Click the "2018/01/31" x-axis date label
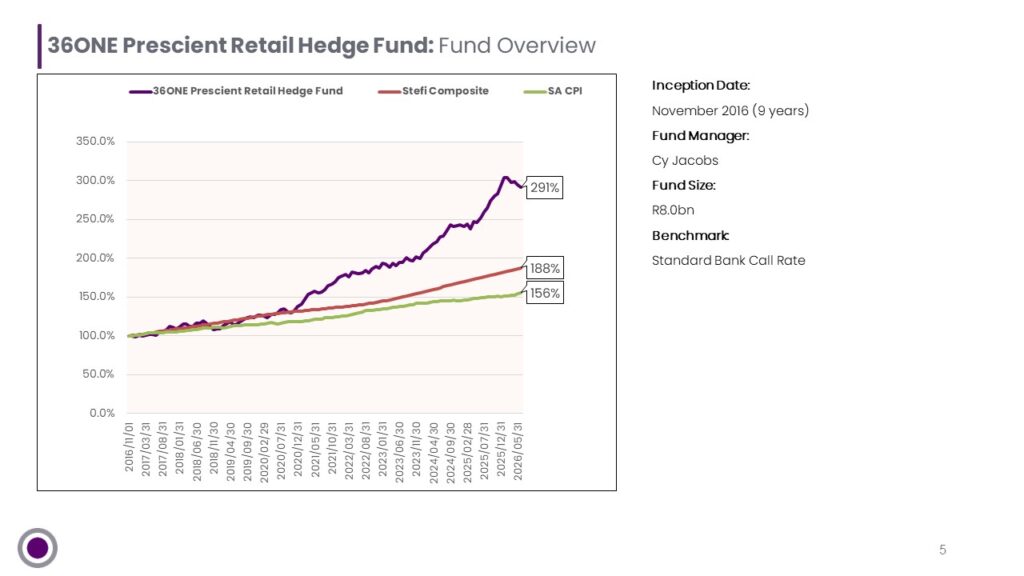Screen dimensions: 1024x576 click(x=180, y=449)
